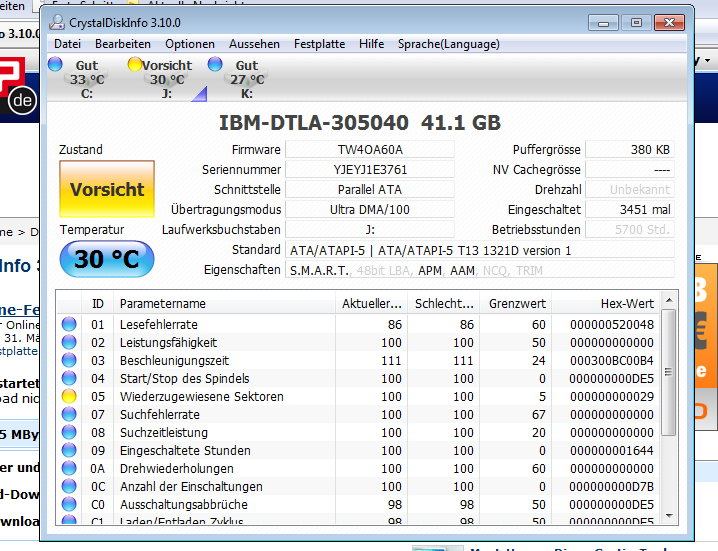Click status icon of Start/Stop des Spindels
Viewport: 718px width, 551px height.
tap(69, 378)
